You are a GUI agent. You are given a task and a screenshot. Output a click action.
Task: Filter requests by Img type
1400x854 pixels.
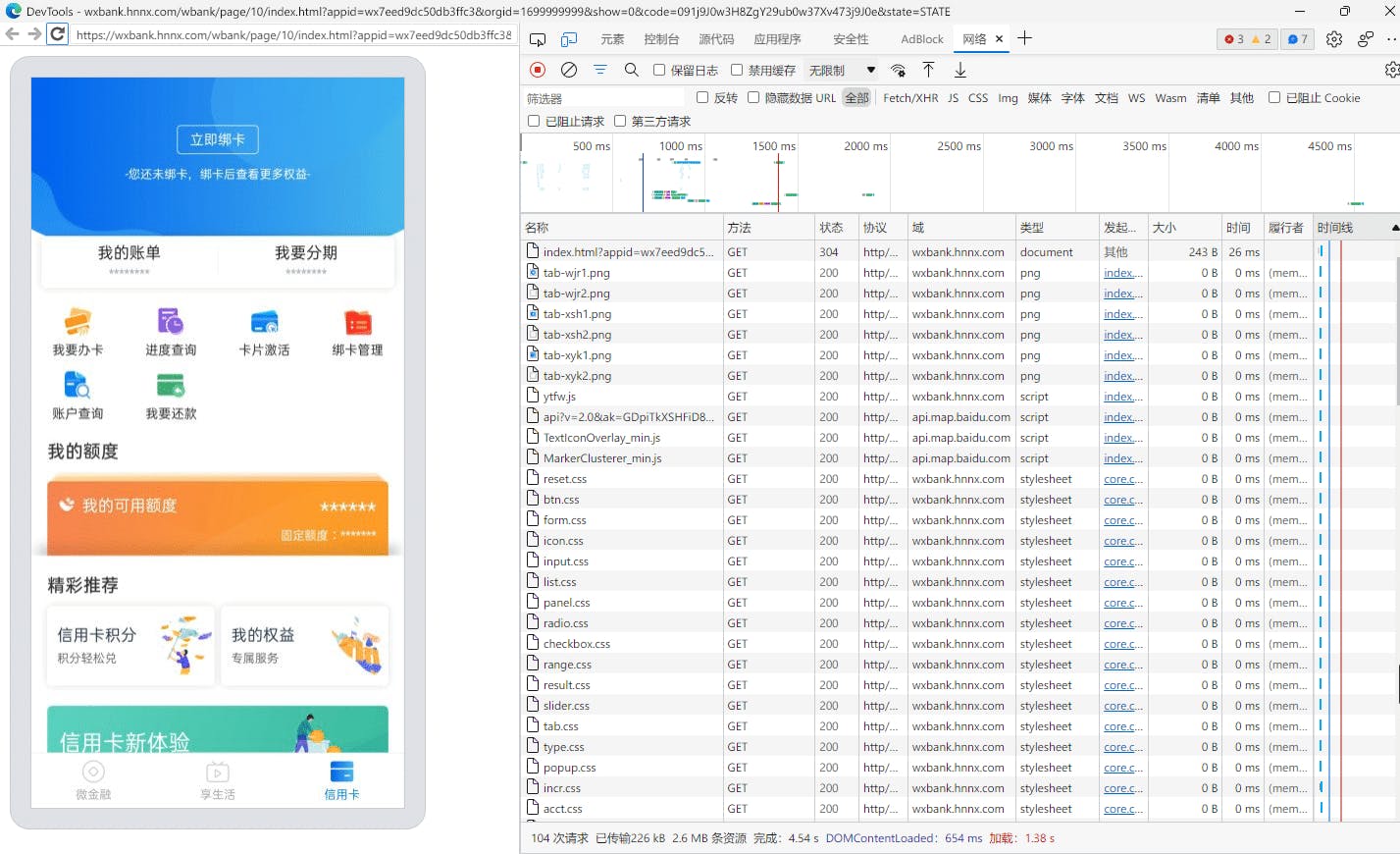click(1008, 98)
